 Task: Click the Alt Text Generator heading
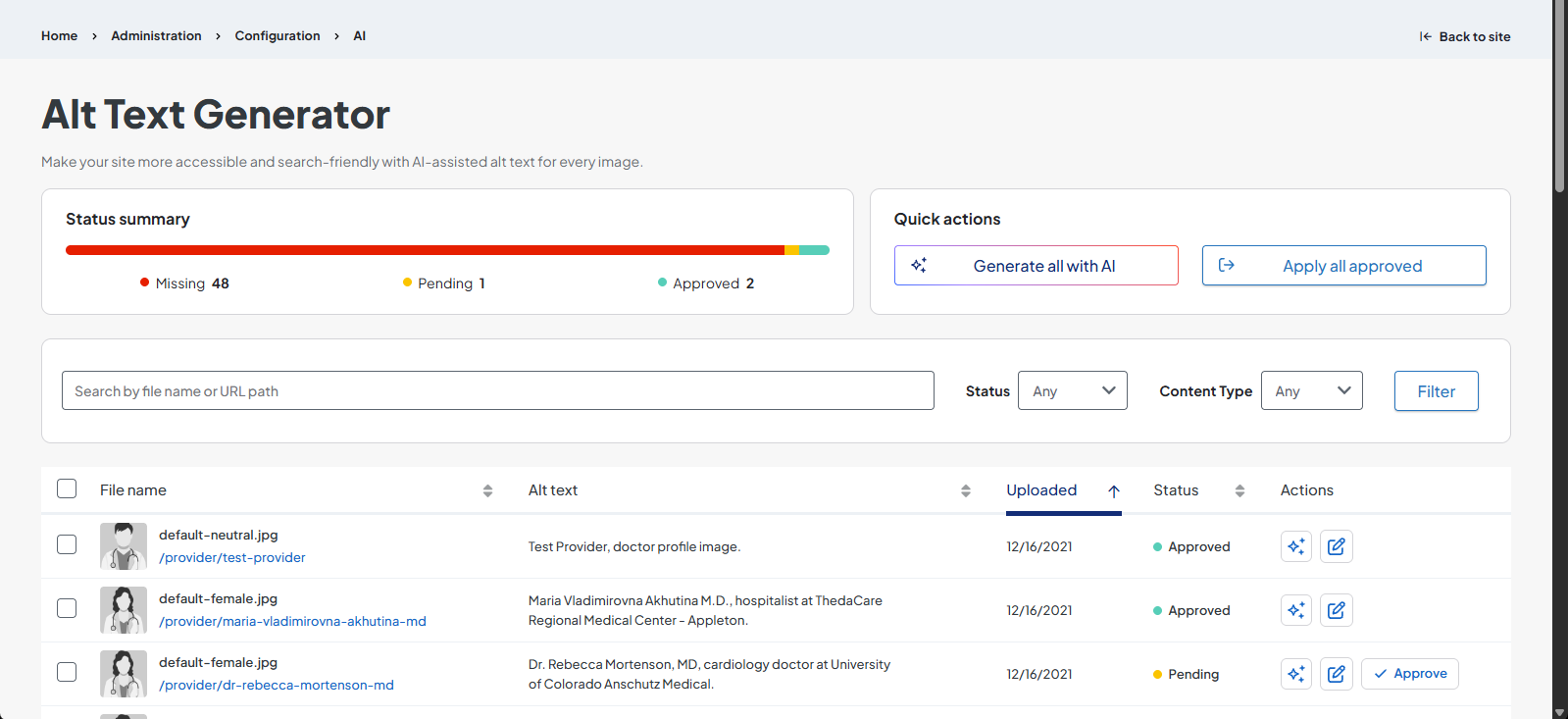216,115
